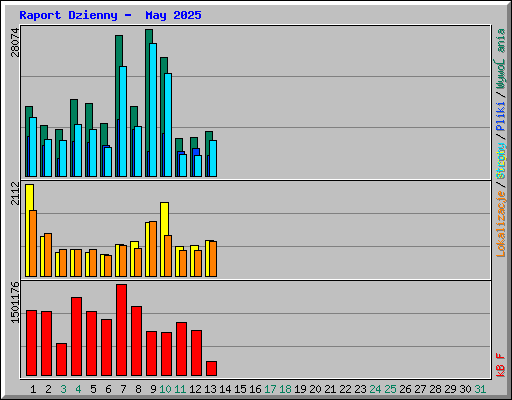
Task: Click the day 24 label on axis
Action: click(375, 389)
